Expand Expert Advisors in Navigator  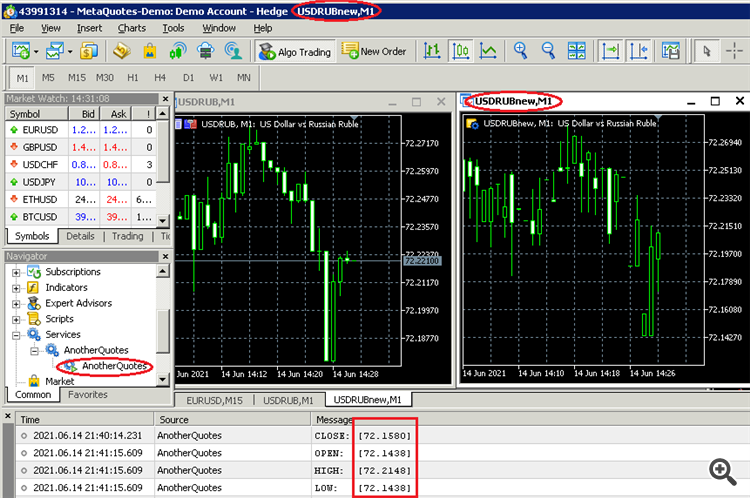point(16,304)
